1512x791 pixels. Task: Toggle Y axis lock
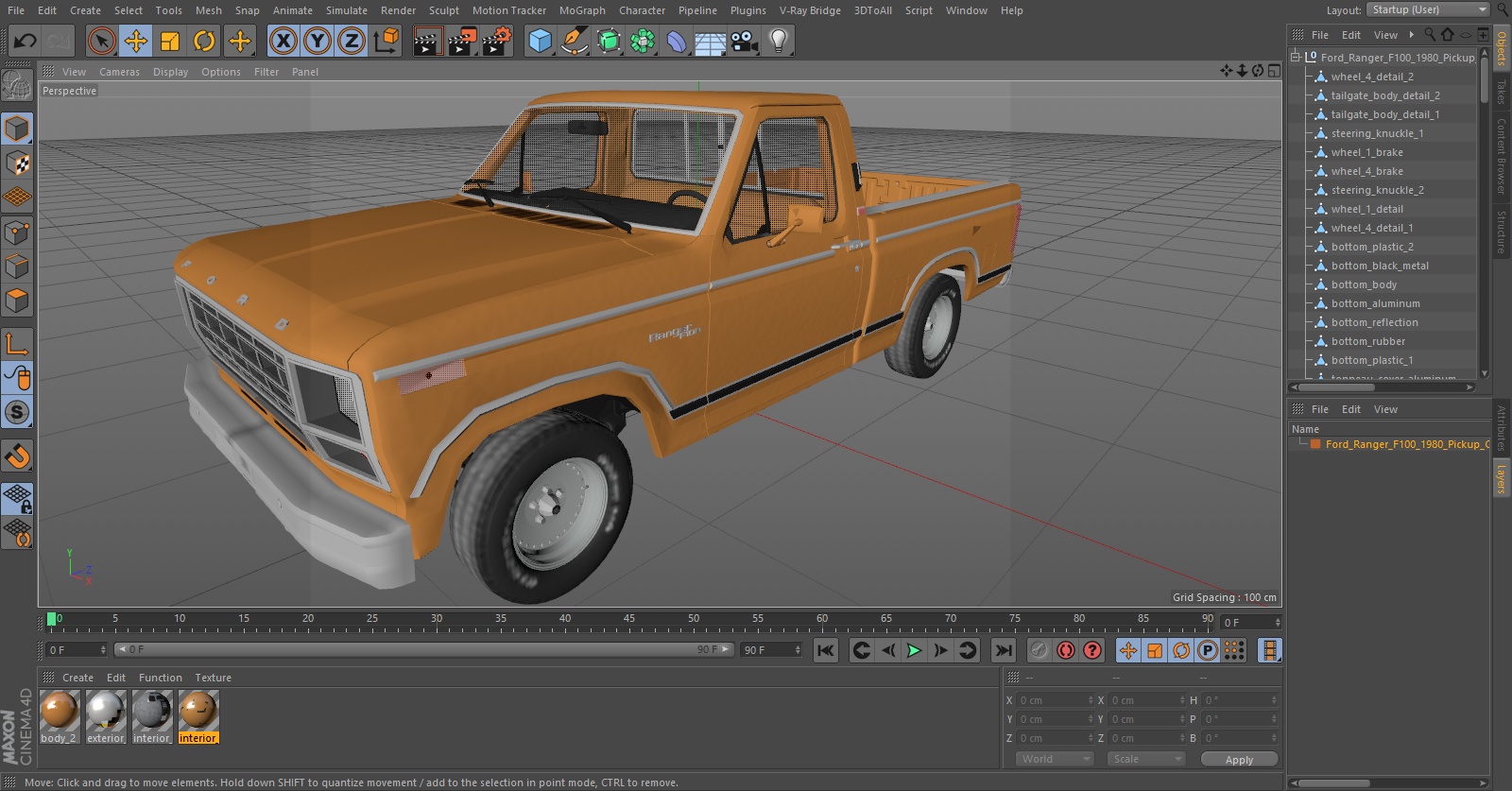click(318, 41)
